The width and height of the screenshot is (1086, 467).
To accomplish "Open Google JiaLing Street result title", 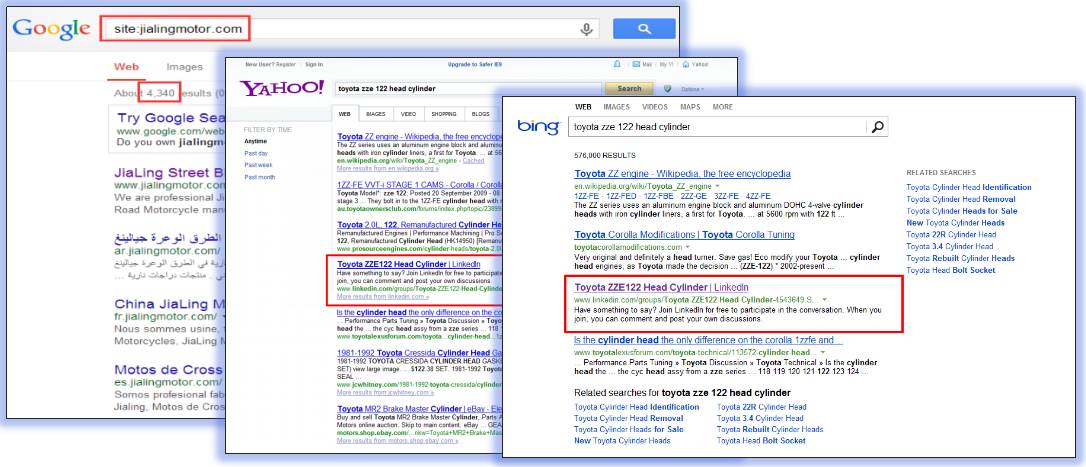I will (169, 172).
